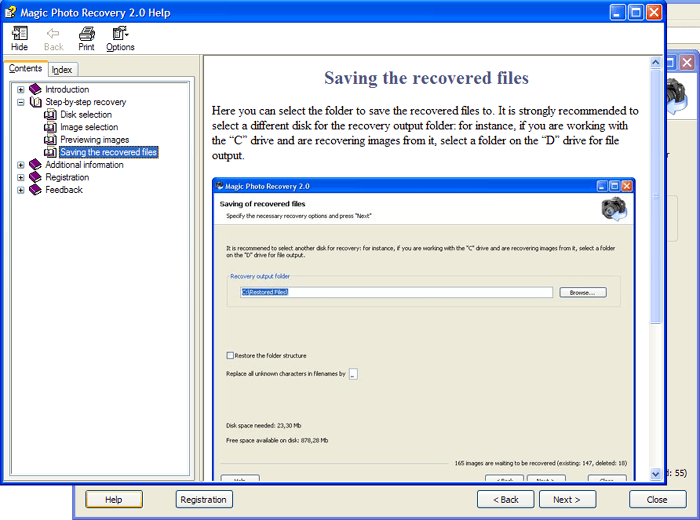The height and width of the screenshot is (520, 700).
Task: Click the Back toolbar arrow icon
Action: (53, 33)
